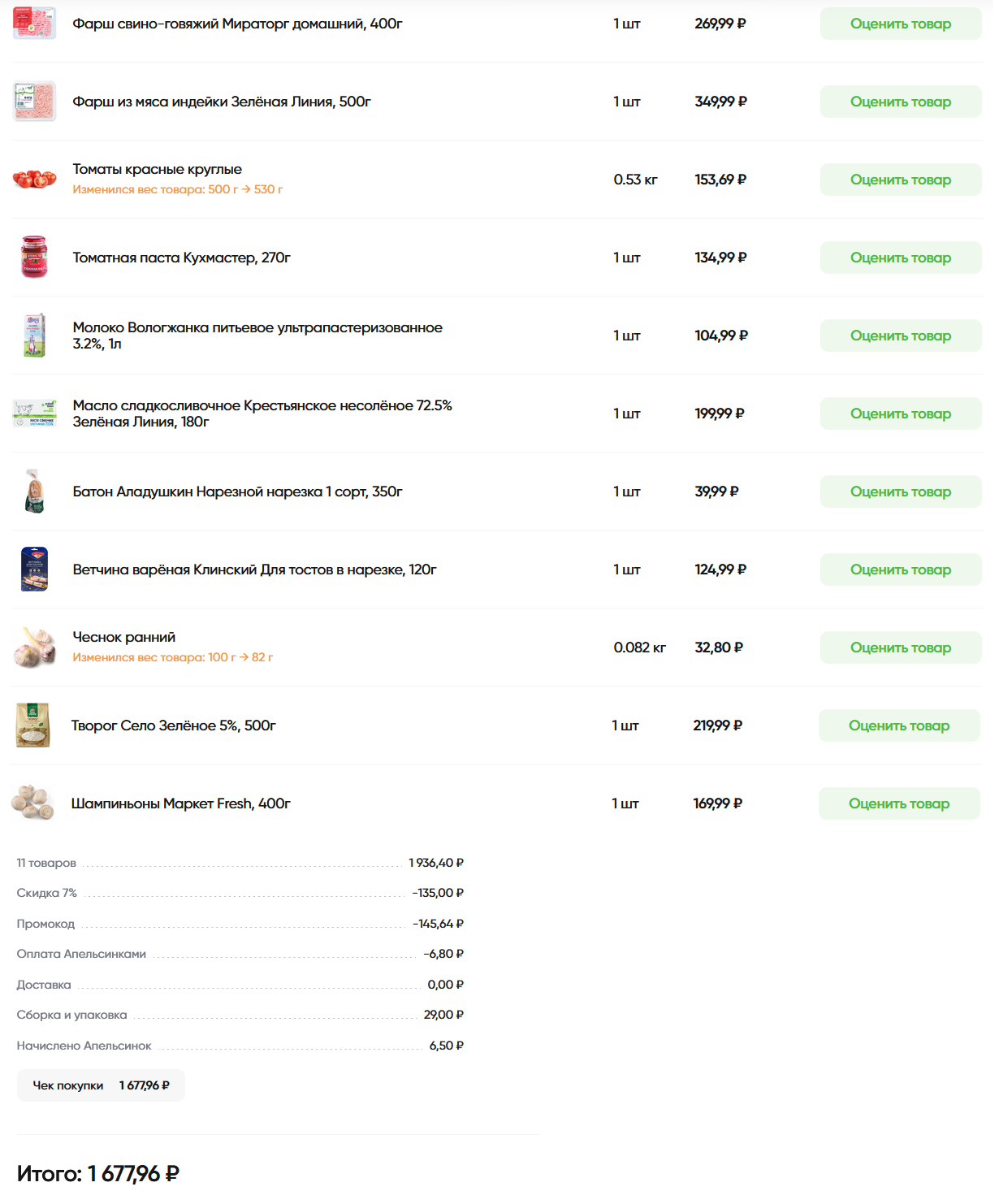This screenshot has width=999, height=1204.
Task: Click the Вологжанка milk carton image
Action: (x=34, y=335)
